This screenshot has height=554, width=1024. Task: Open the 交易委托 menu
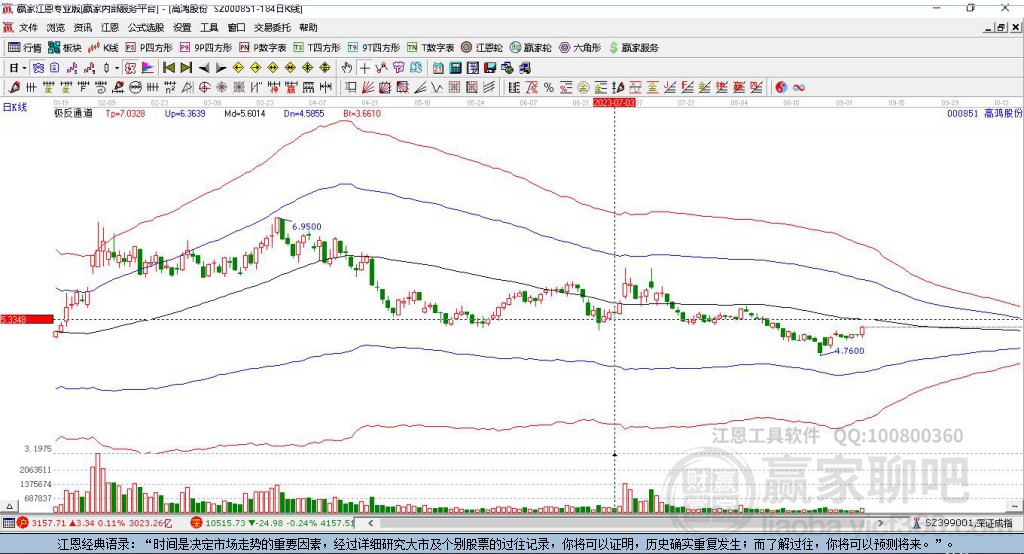pos(272,27)
